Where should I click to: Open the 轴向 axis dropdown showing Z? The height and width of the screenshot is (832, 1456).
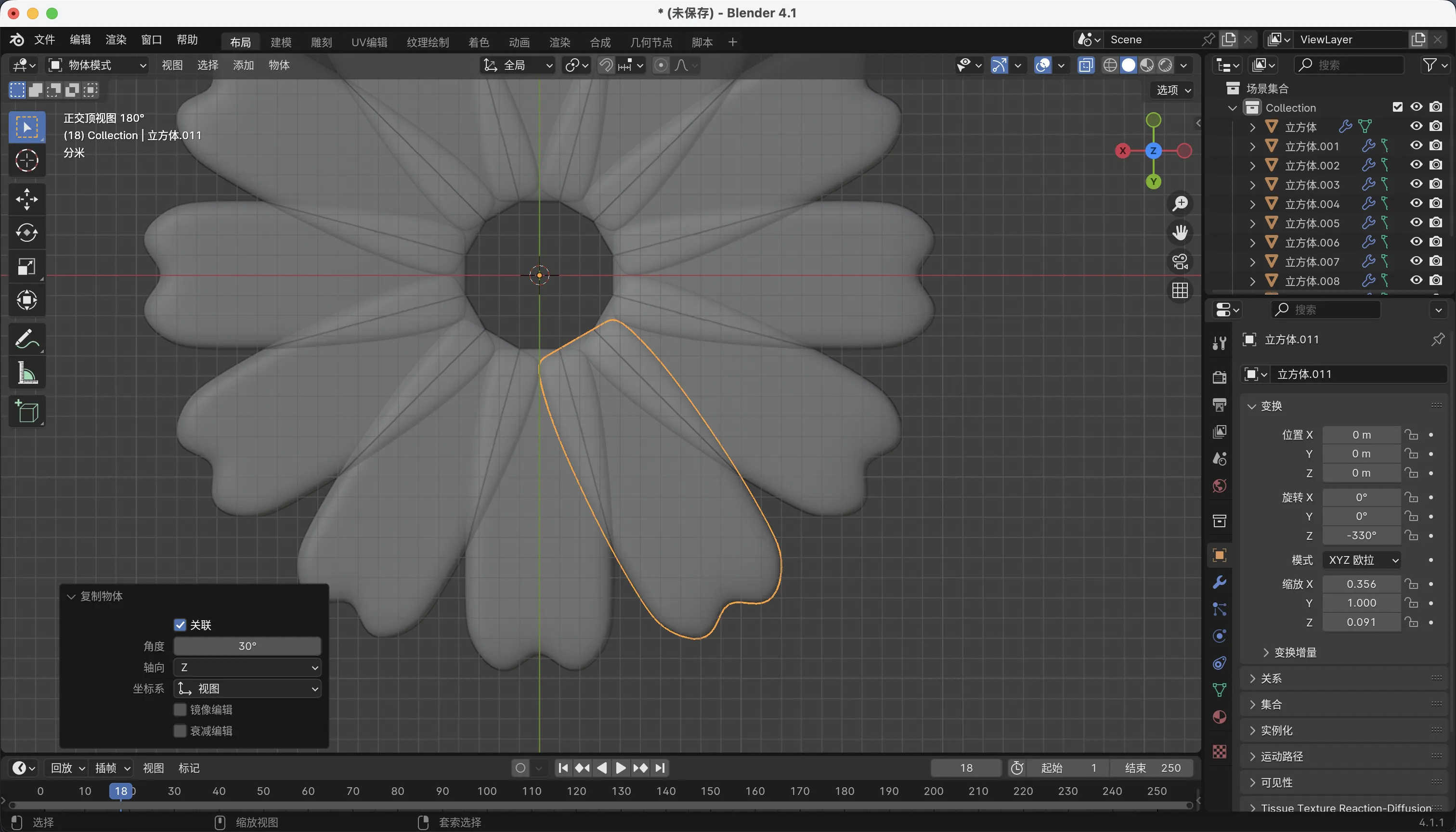pyautogui.click(x=247, y=667)
